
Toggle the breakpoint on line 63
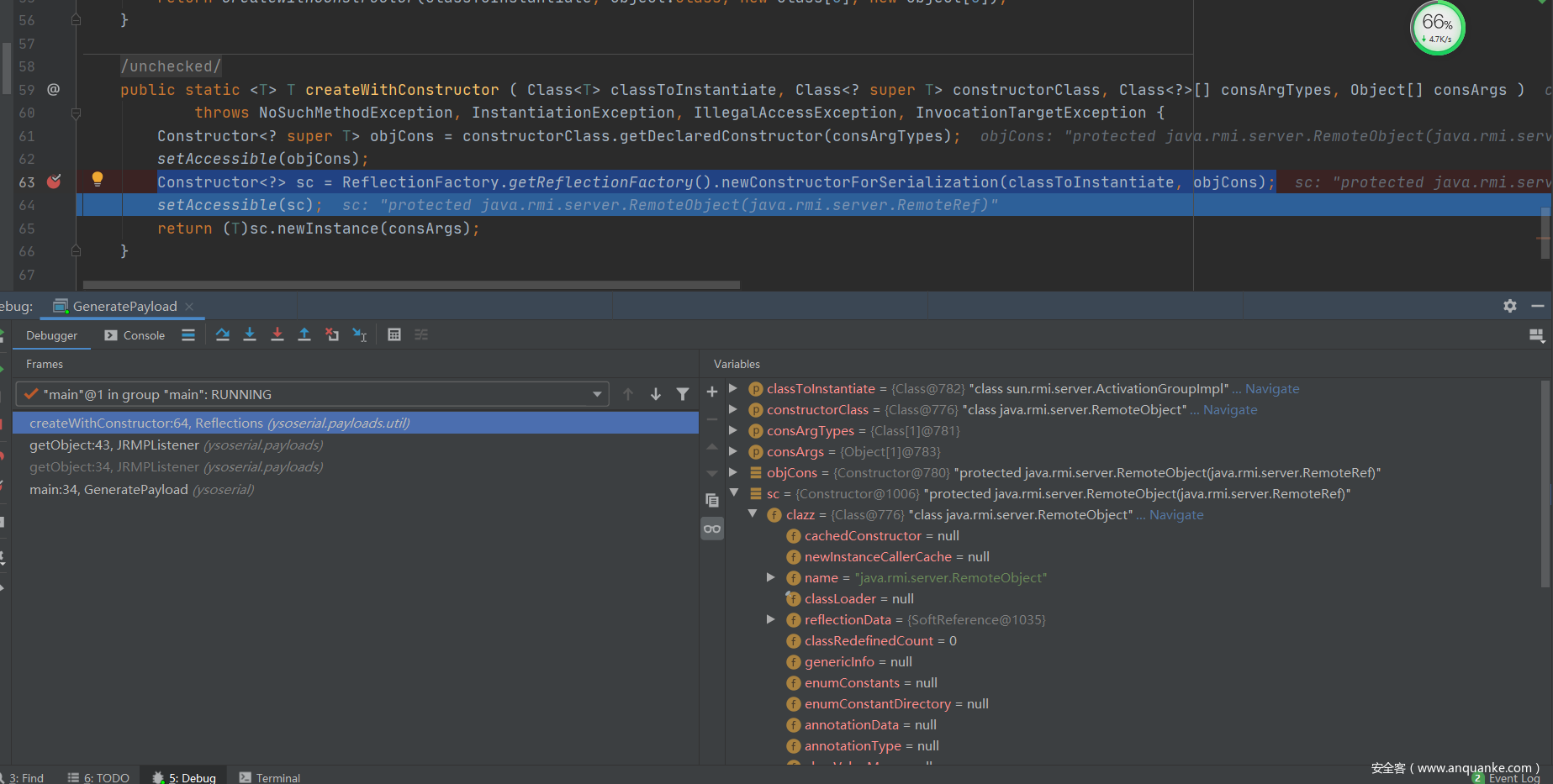[54, 182]
